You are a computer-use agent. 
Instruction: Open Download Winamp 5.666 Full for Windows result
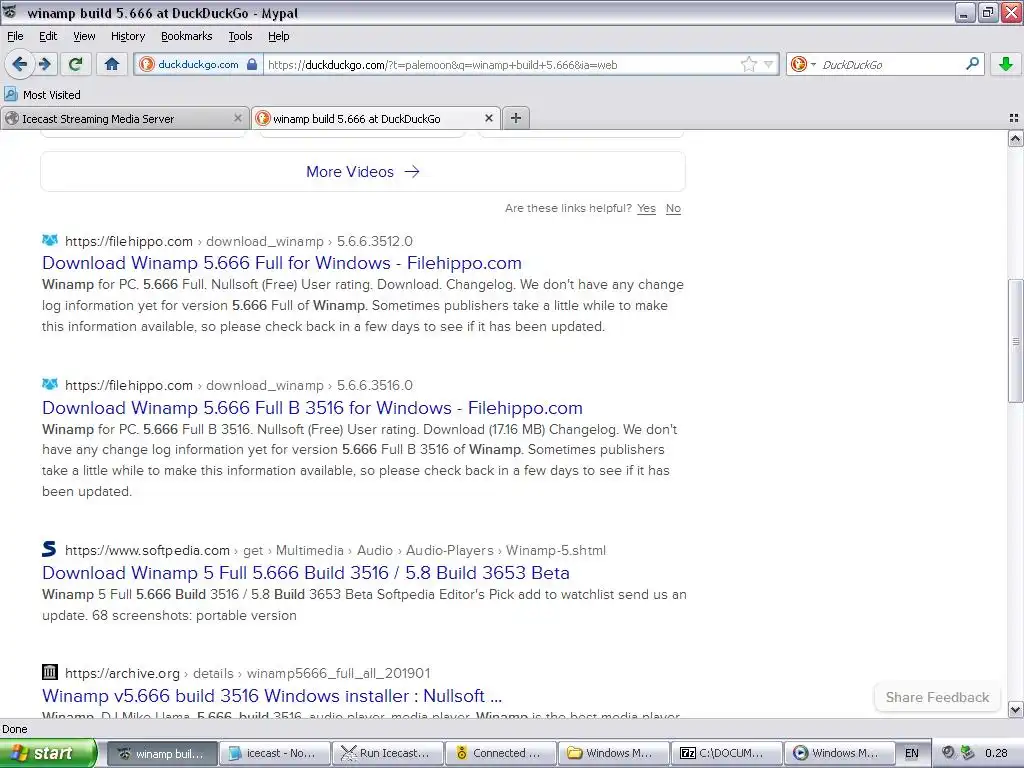point(281,263)
